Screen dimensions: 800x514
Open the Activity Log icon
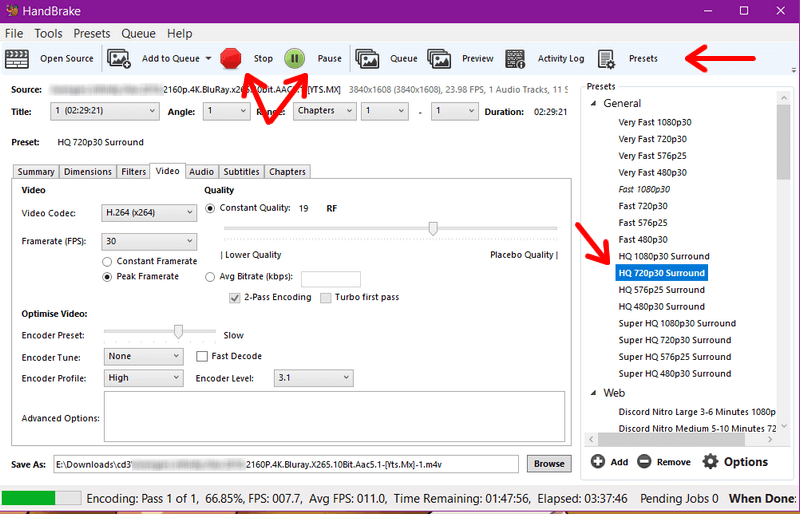tap(516, 59)
